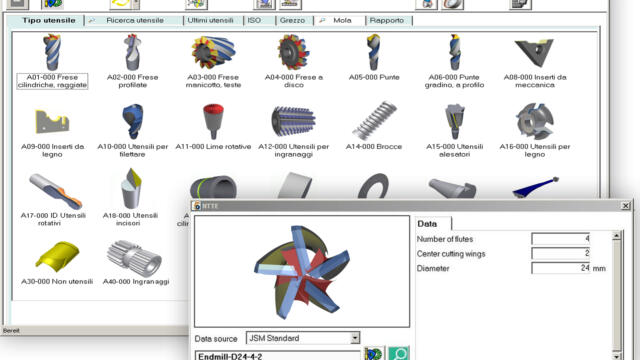Click the Endmill-D24-4-2 name field
The width and height of the screenshot is (640, 360).
pos(278,355)
